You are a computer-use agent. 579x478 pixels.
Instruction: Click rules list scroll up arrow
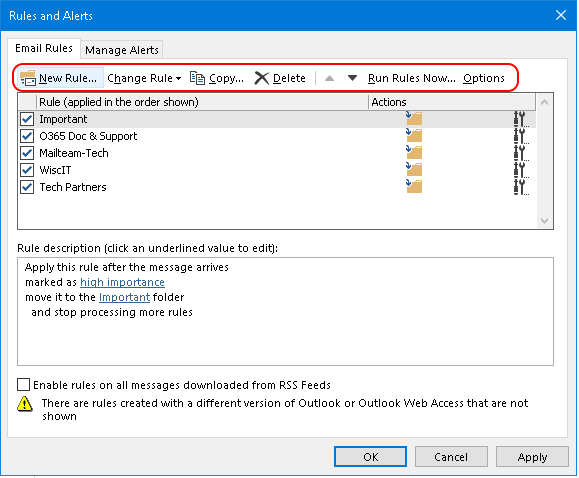pyautogui.click(x=544, y=102)
